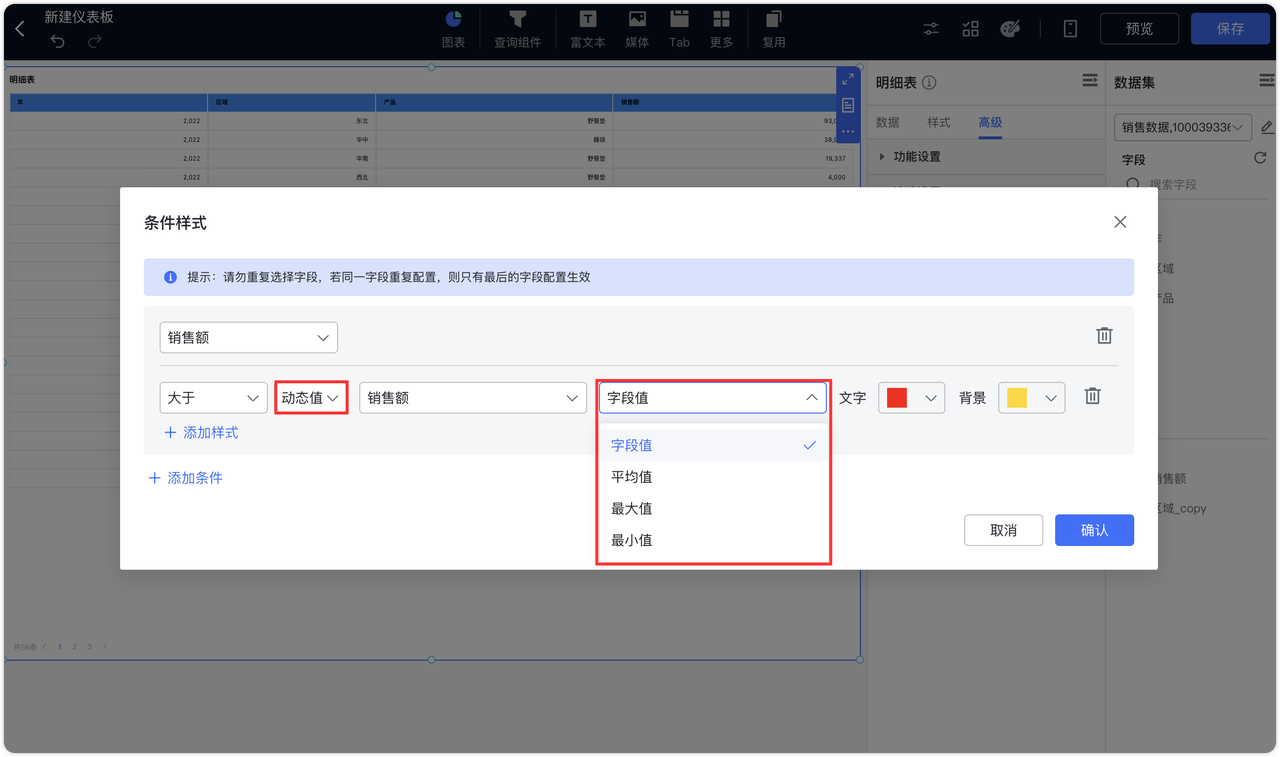This screenshot has width=1280, height=757.
Task: Choose 平均值 from the list
Action: pyautogui.click(x=714, y=477)
